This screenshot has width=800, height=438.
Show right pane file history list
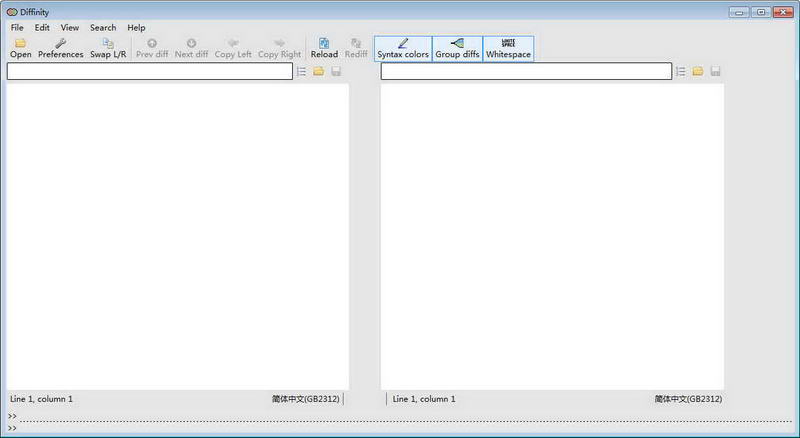pyautogui.click(x=681, y=71)
